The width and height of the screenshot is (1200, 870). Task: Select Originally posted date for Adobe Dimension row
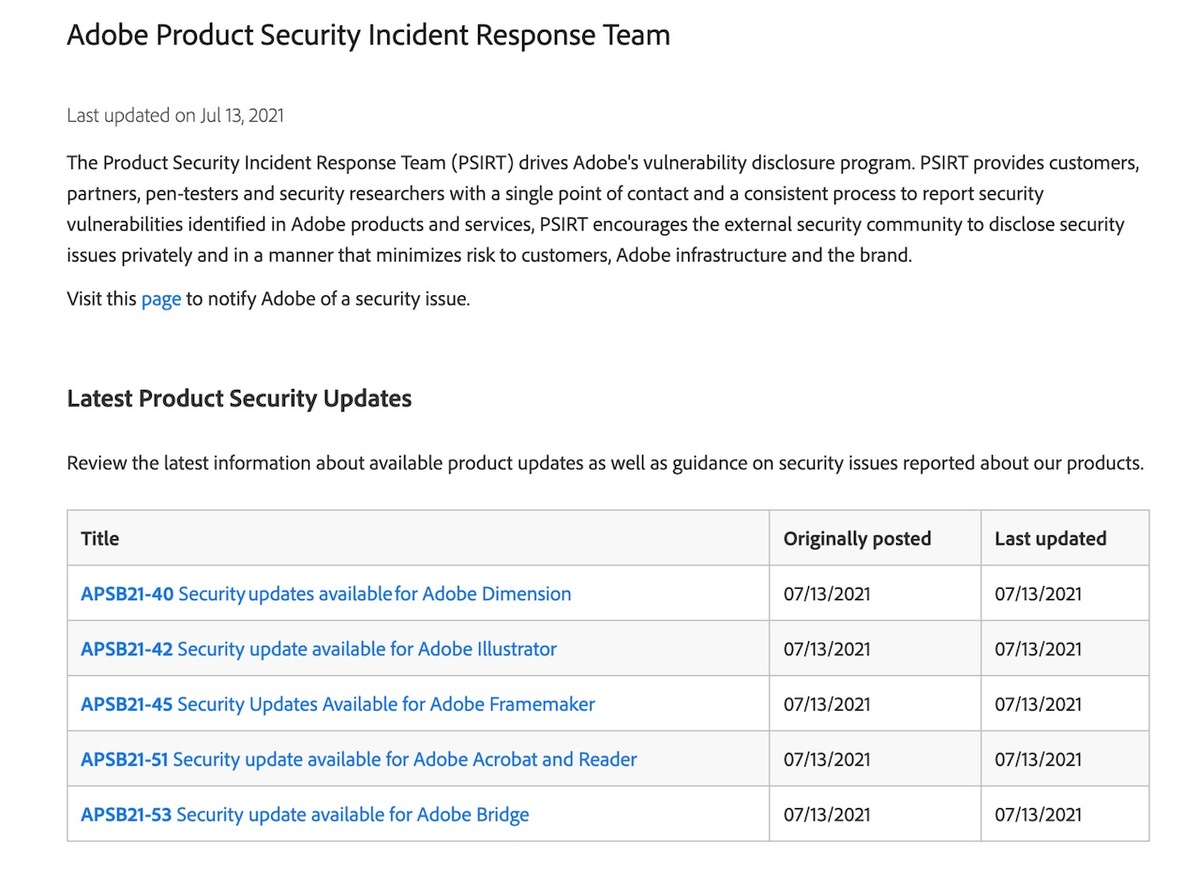[x=827, y=594]
